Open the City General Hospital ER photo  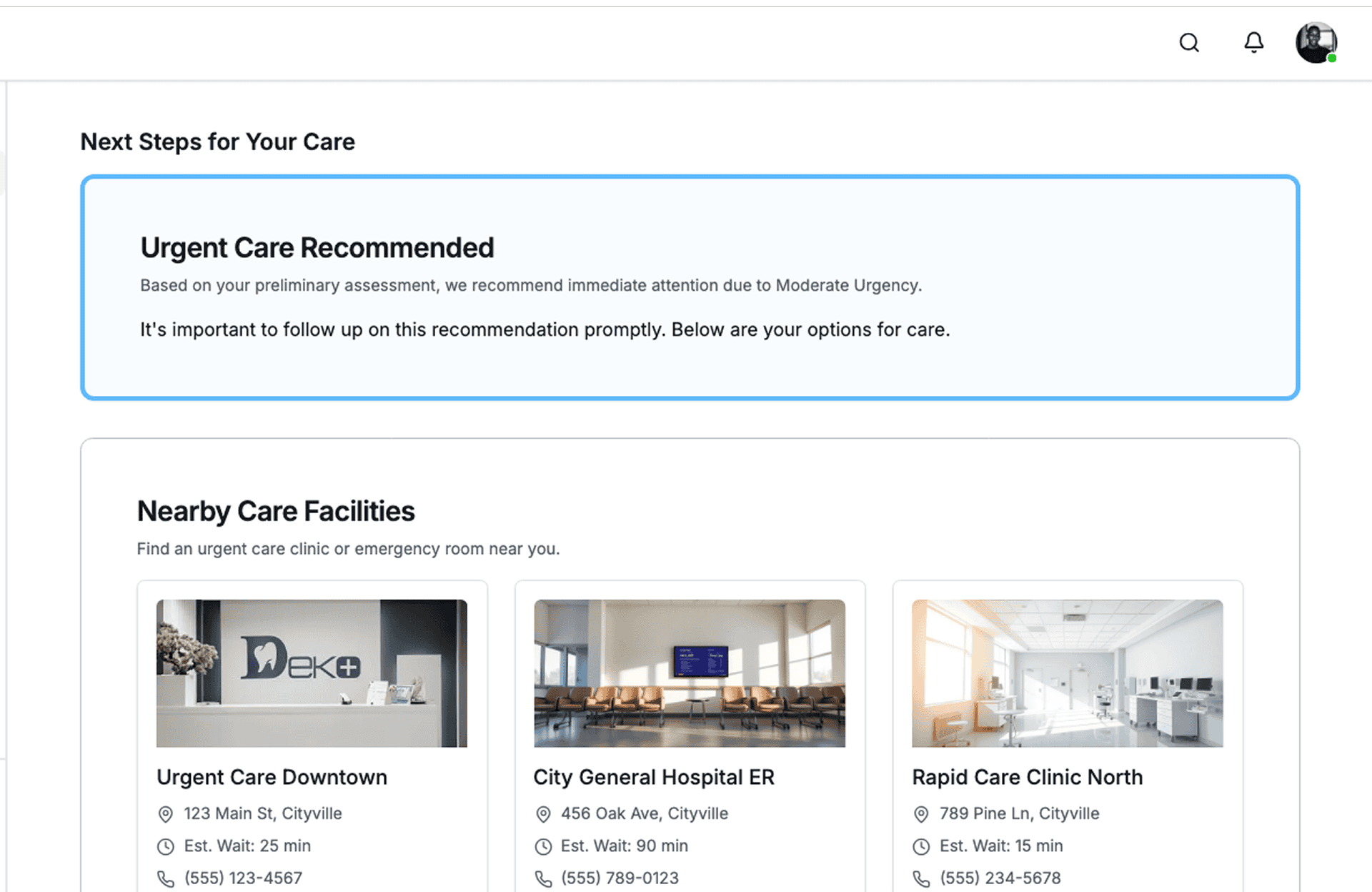pyautogui.click(x=689, y=673)
